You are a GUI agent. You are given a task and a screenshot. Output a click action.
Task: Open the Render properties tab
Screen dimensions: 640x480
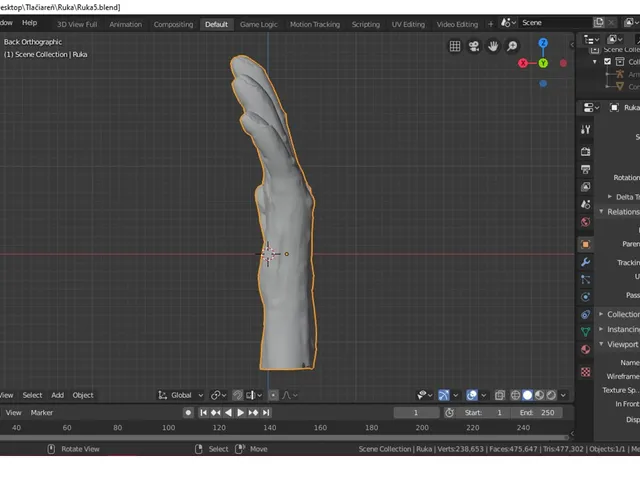585,152
